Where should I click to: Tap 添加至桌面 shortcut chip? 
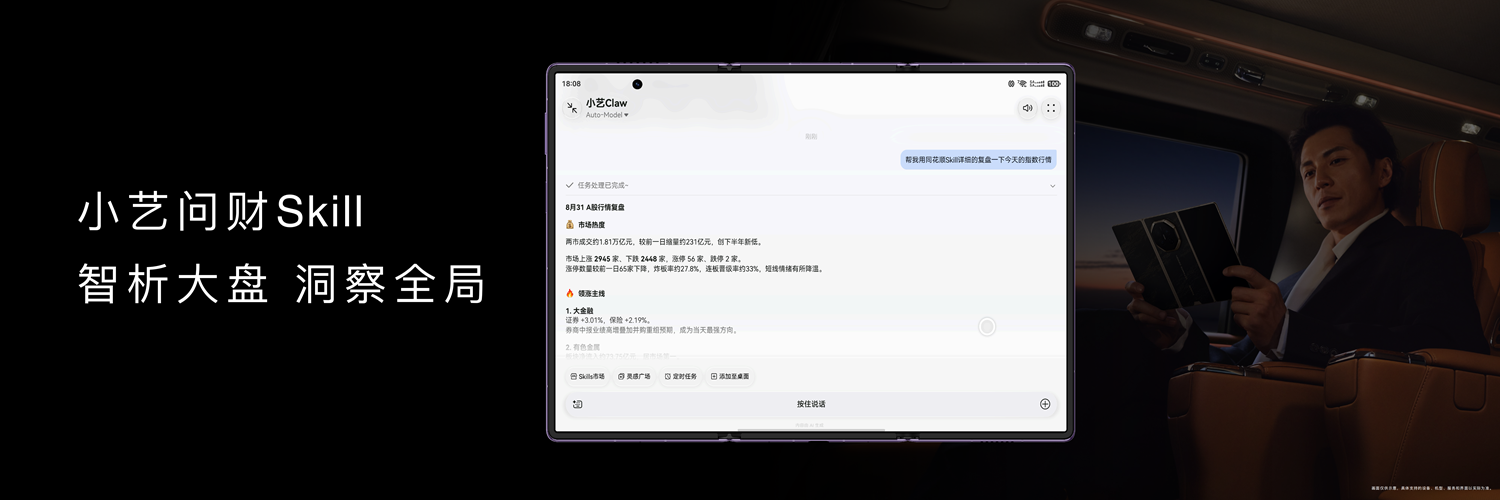(730, 376)
